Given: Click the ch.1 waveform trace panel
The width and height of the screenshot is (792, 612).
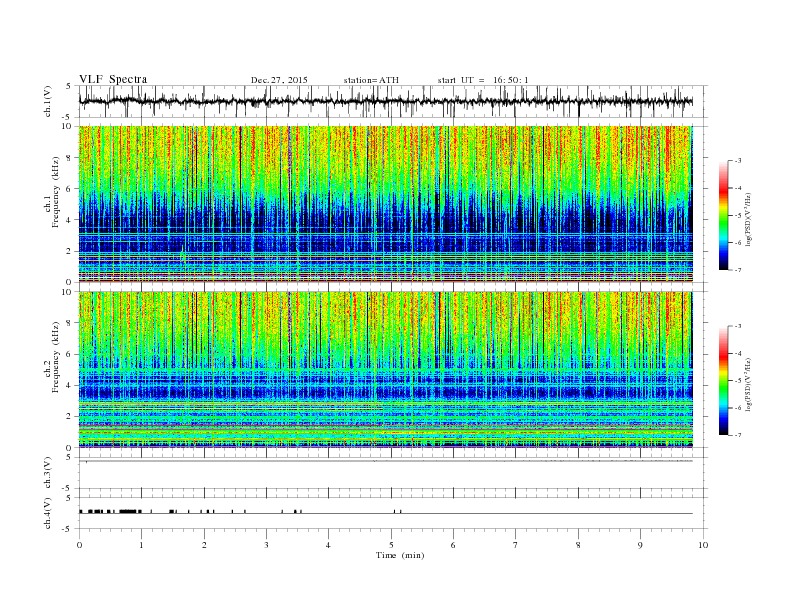Looking at the screenshot, I should tap(393, 101).
